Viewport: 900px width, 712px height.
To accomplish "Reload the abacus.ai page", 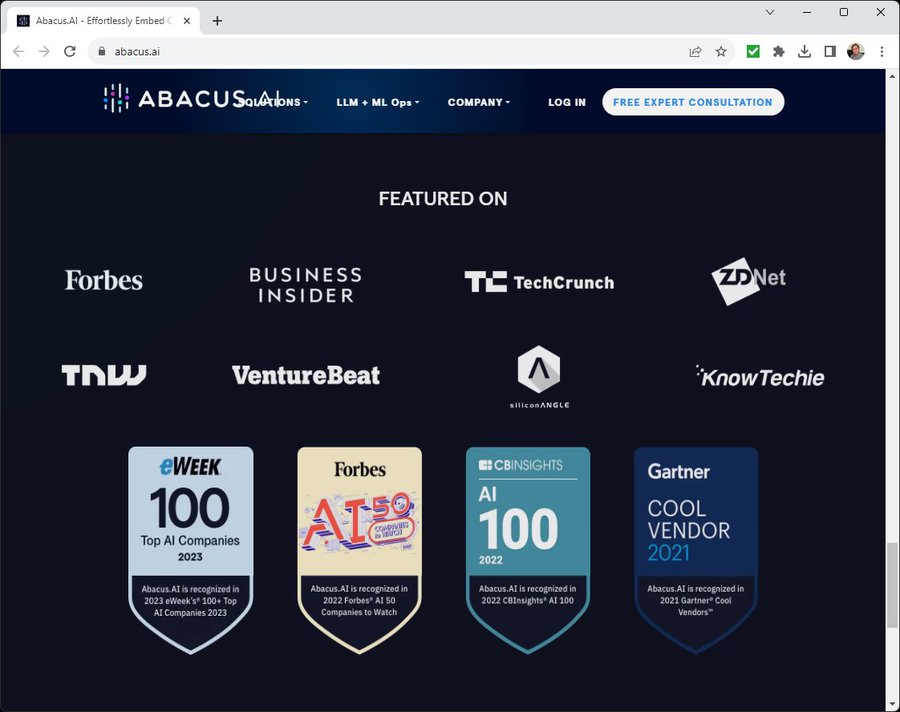I will click(70, 52).
